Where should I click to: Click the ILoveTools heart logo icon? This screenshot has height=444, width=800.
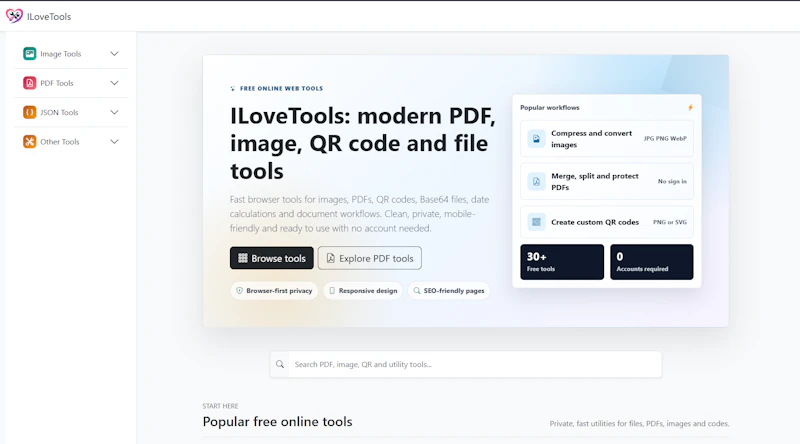pos(14,16)
